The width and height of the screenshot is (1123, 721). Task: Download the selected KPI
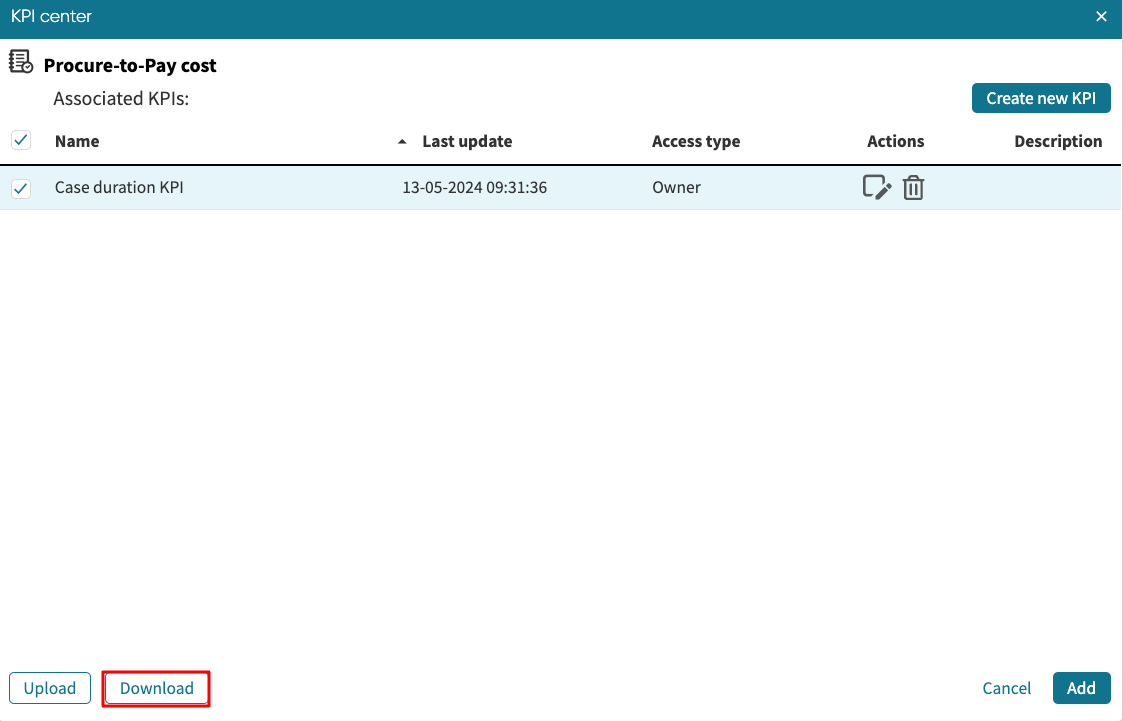(157, 688)
